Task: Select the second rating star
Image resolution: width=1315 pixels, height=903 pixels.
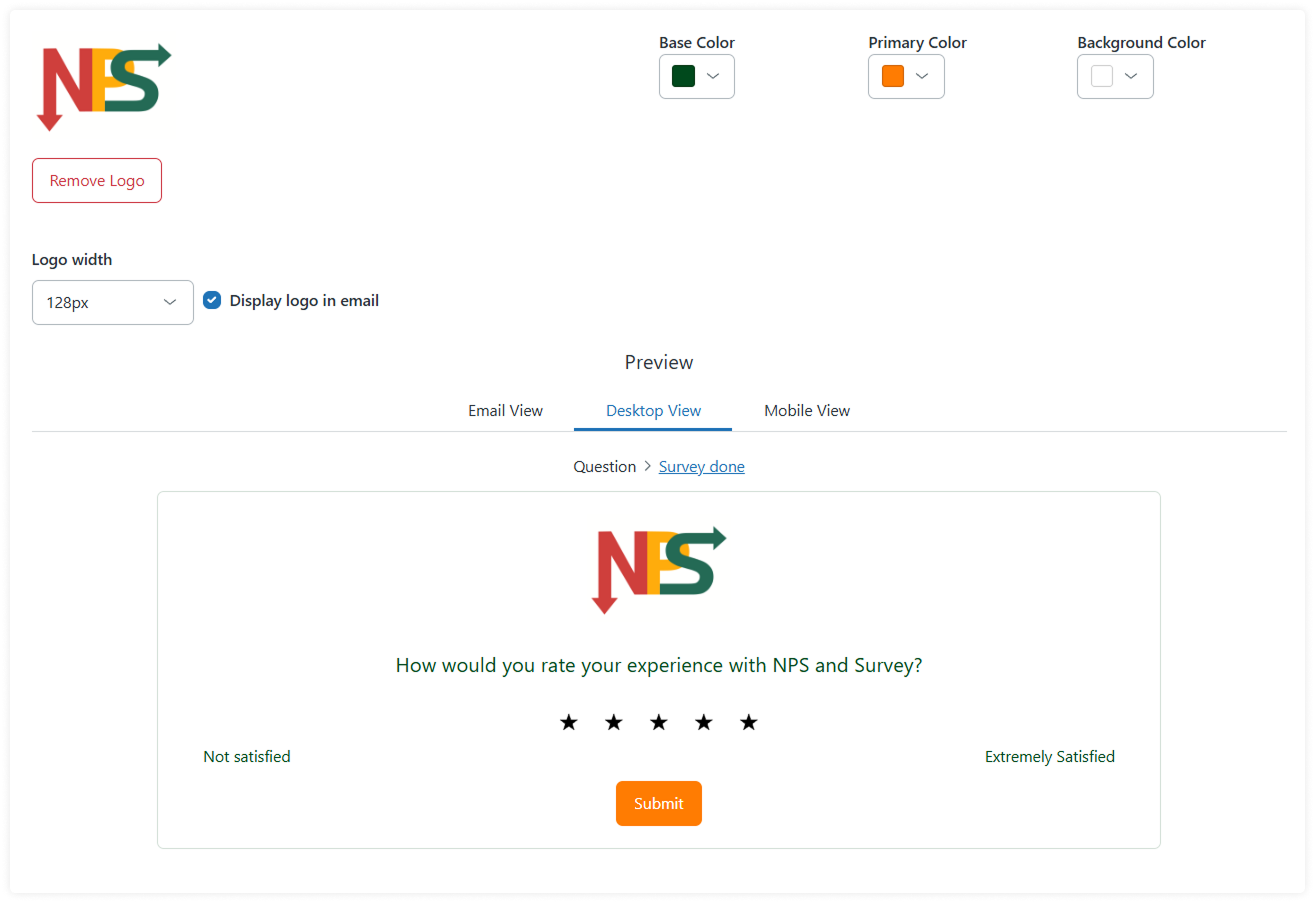Action: [x=613, y=721]
